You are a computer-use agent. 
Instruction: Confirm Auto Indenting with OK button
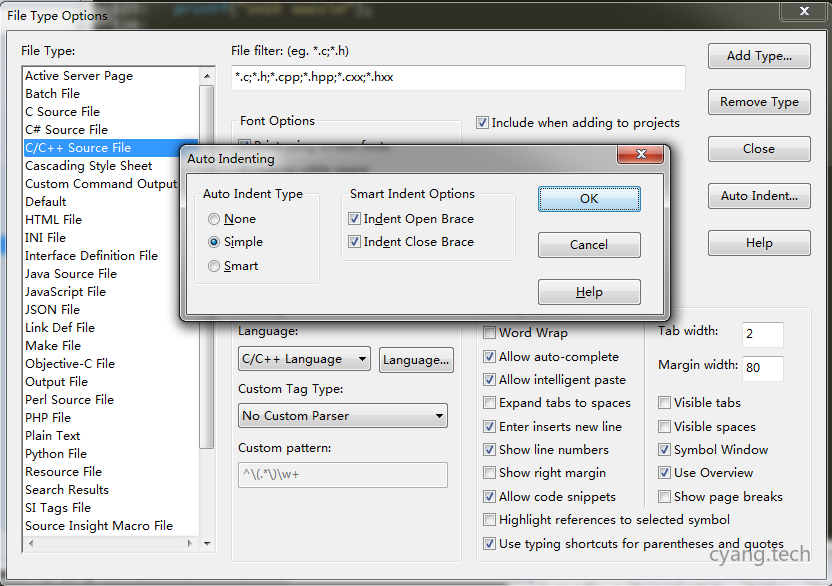click(x=589, y=199)
